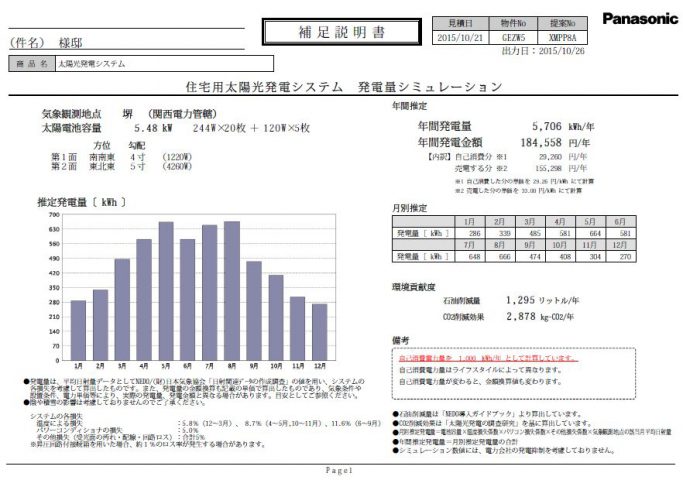Click the 住宅用太陽光発電システム 発電量シミュレーション heading
This screenshot has width=683, height=480.
click(344, 87)
